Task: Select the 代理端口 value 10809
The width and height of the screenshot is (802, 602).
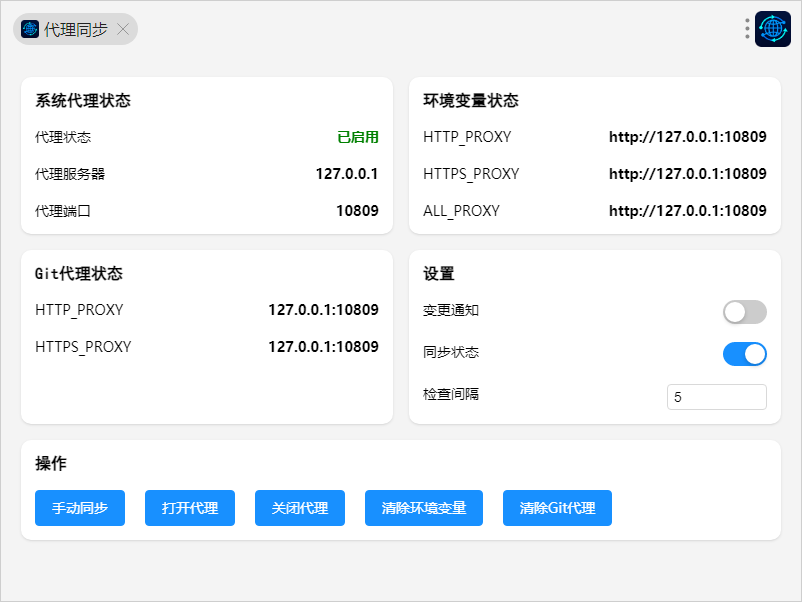Action: click(357, 211)
